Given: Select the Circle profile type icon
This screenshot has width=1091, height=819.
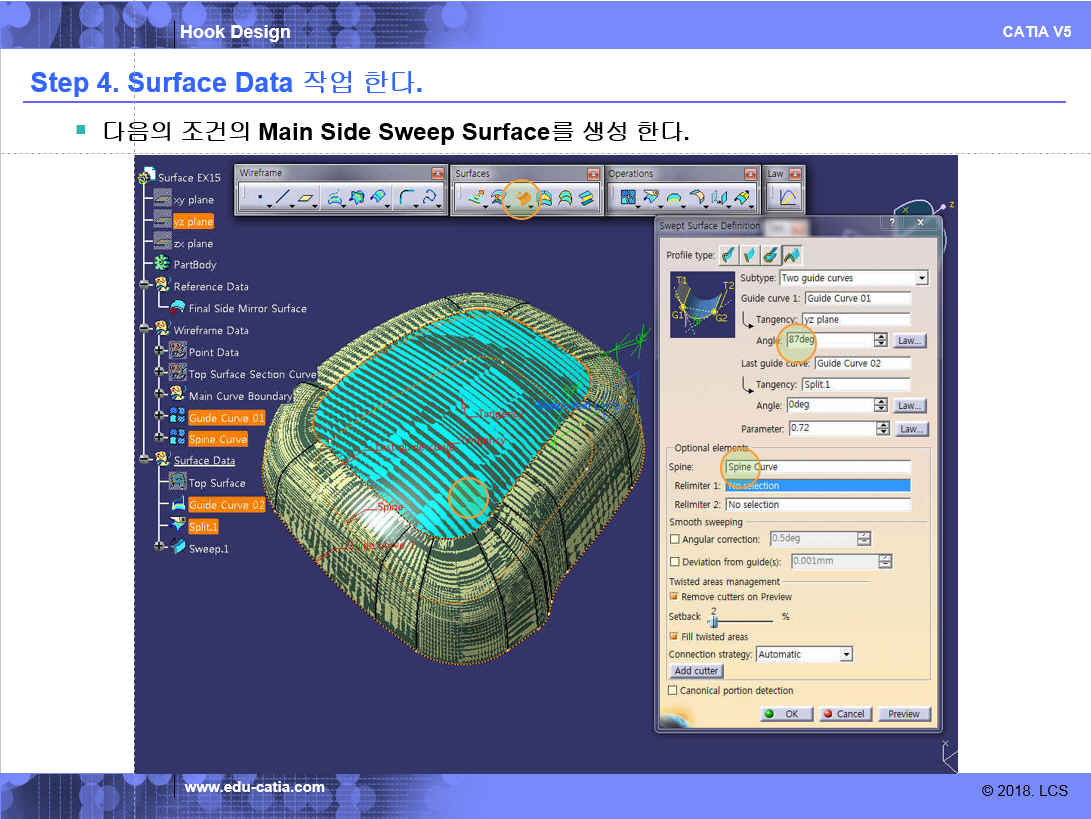Looking at the screenshot, I should point(770,255).
